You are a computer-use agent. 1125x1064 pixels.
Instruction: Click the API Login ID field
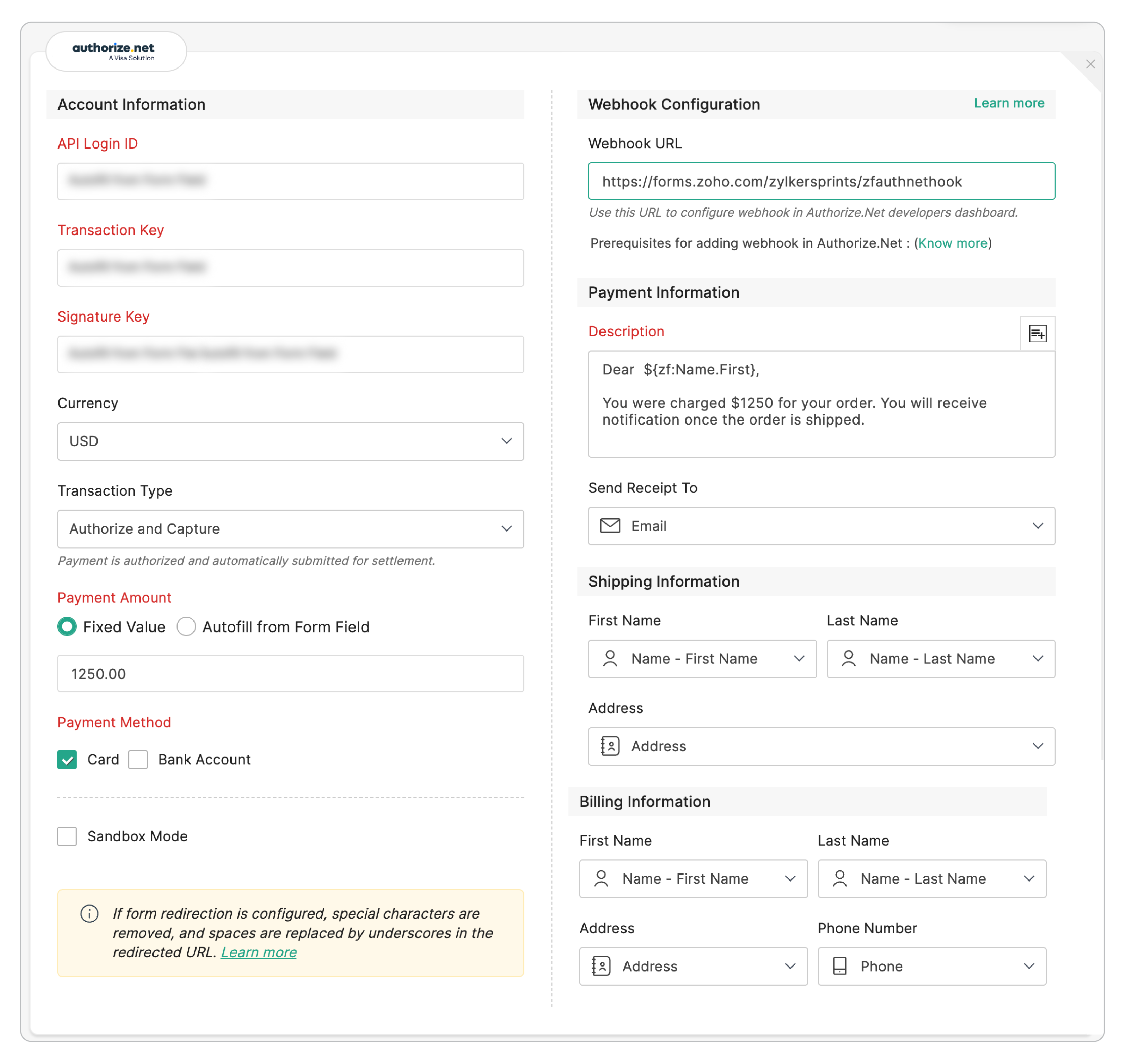tap(290, 181)
